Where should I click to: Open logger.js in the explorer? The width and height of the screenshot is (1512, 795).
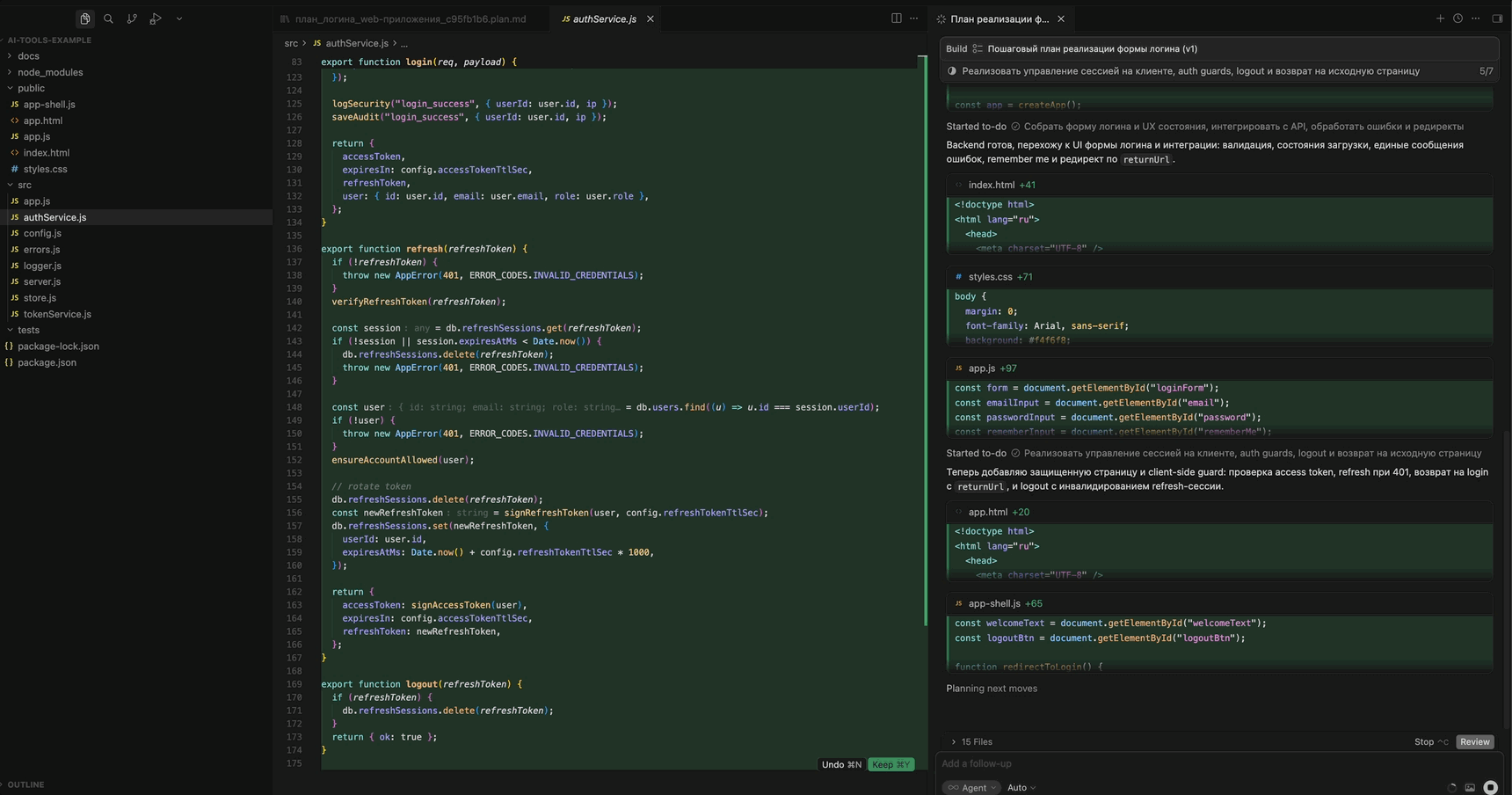[x=42, y=266]
